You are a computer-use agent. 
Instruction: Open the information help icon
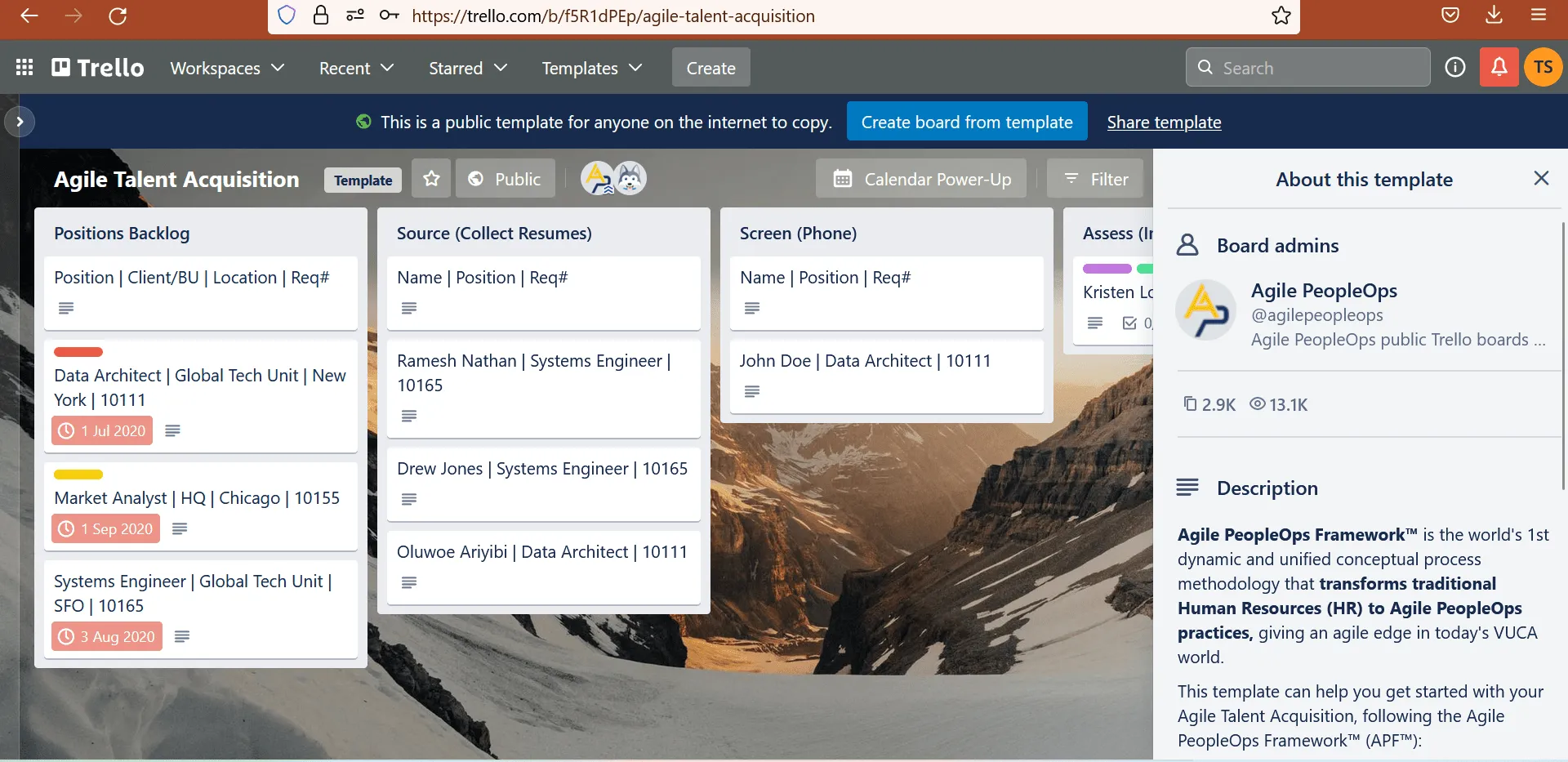click(x=1454, y=68)
